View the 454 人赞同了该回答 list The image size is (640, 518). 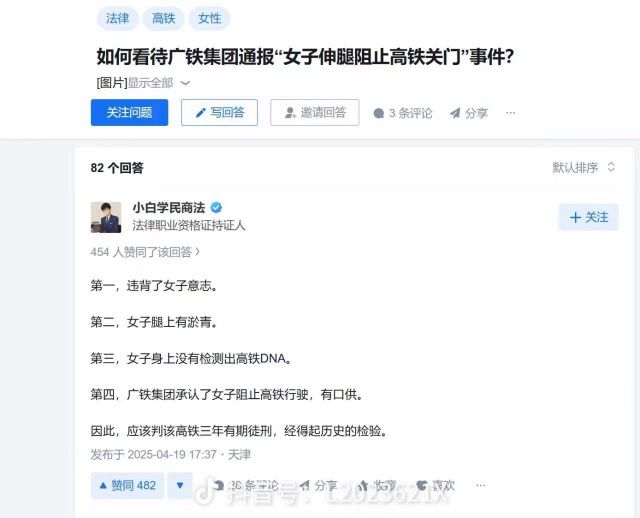point(145,252)
